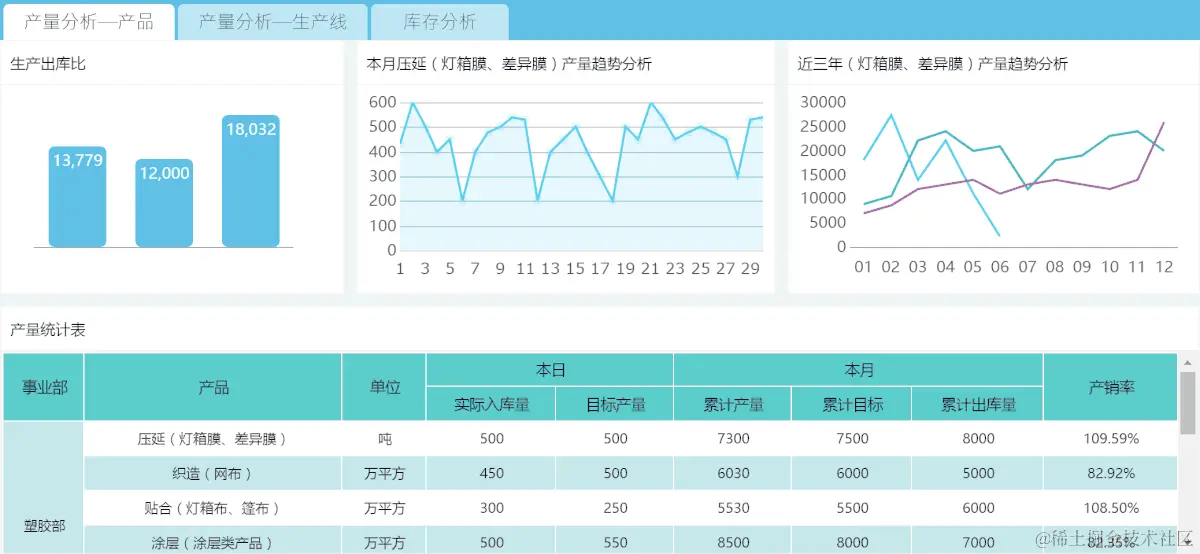
Task: Select the bar labeled 12,000
Action: pyautogui.click(x=164, y=203)
